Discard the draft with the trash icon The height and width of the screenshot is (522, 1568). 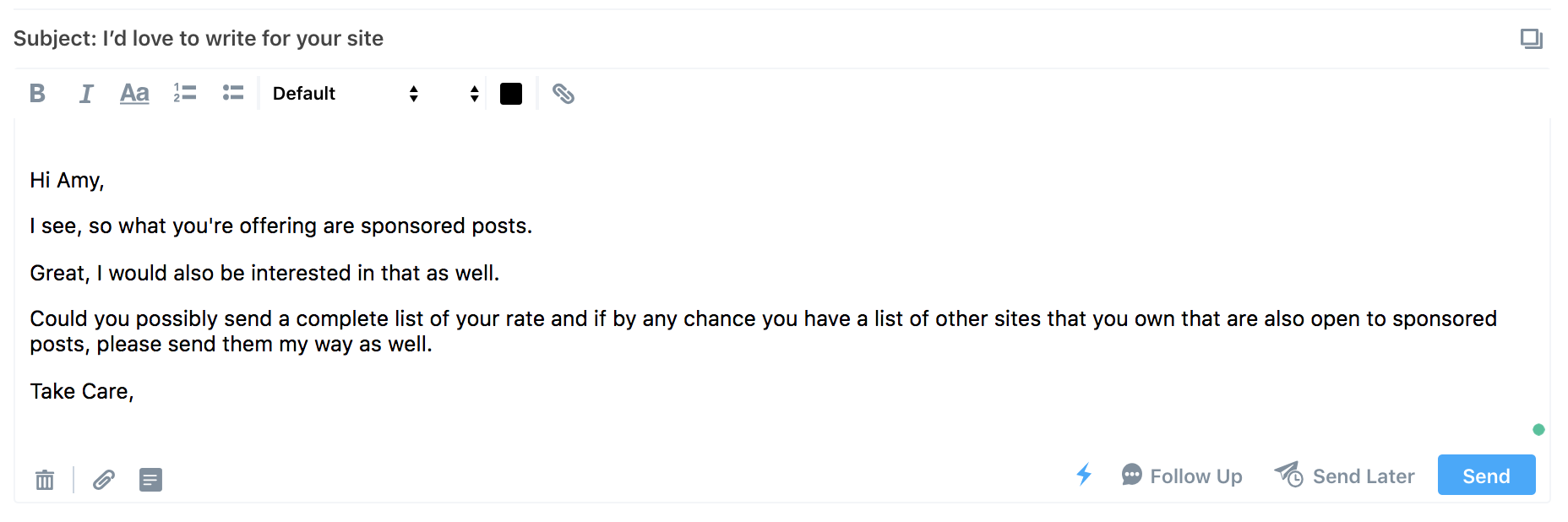(45, 480)
